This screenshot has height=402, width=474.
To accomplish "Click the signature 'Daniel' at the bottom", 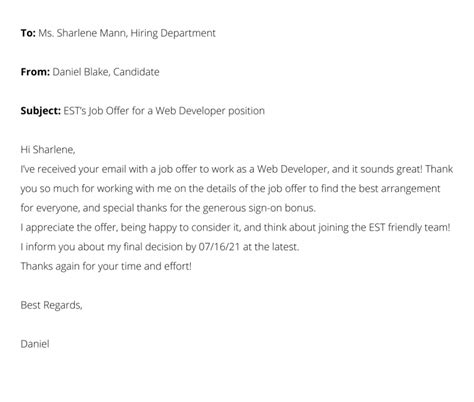I will click(x=35, y=344).
